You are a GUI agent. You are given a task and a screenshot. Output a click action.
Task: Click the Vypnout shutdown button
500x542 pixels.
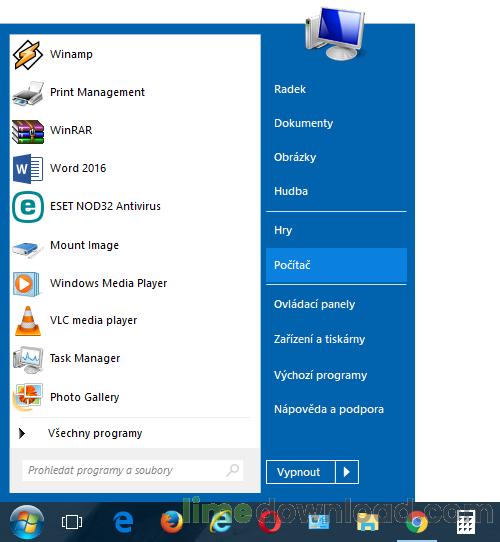click(300, 472)
